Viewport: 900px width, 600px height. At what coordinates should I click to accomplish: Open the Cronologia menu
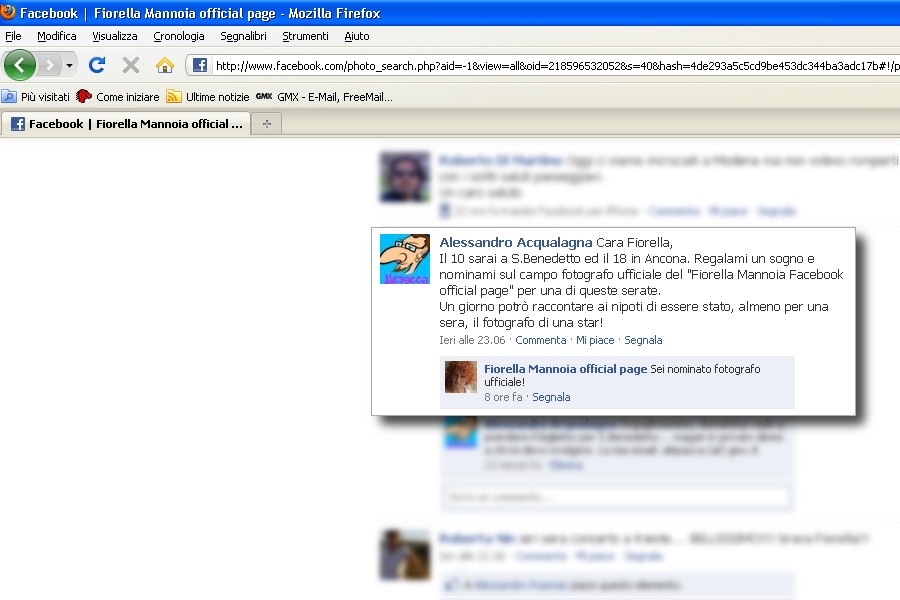click(x=179, y=36)
